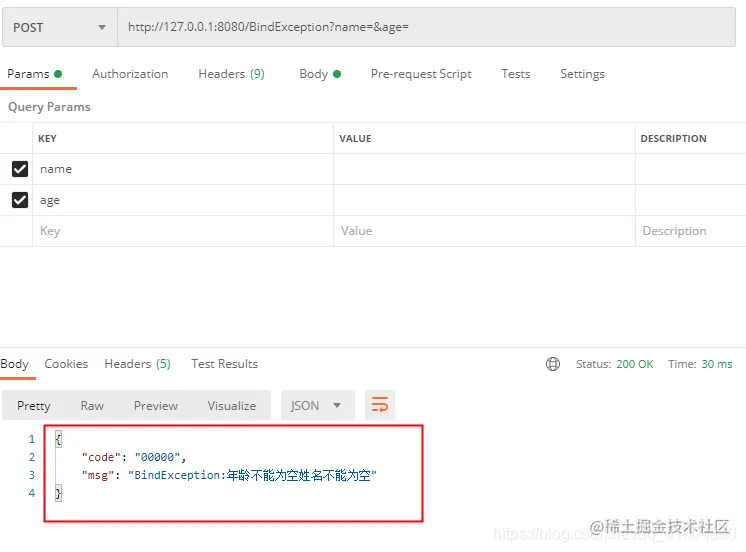Click the "msg" BindException response line
The height and width of the screenshot is (552, 746).
pos(229,475)
